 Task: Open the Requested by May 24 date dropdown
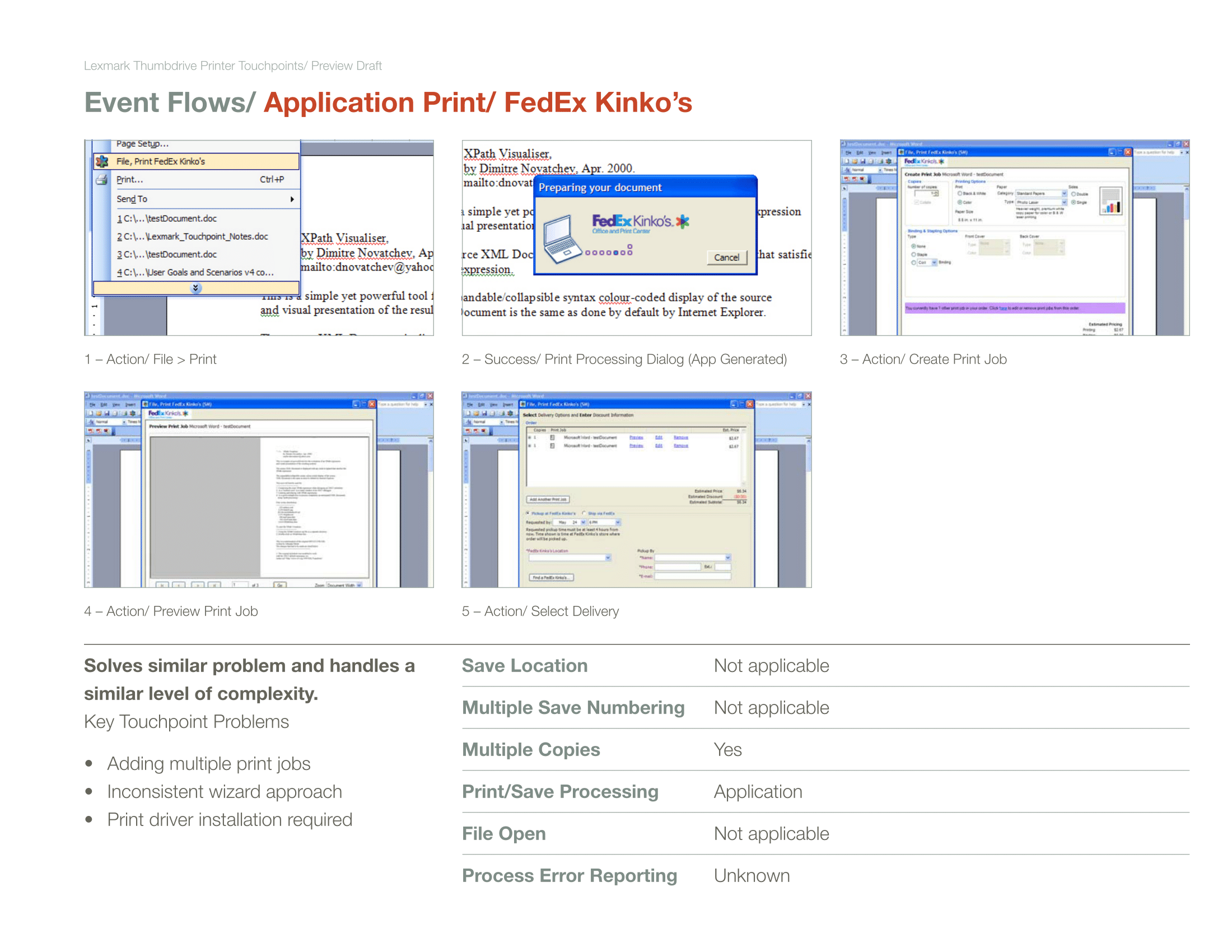tap(570, 523)
